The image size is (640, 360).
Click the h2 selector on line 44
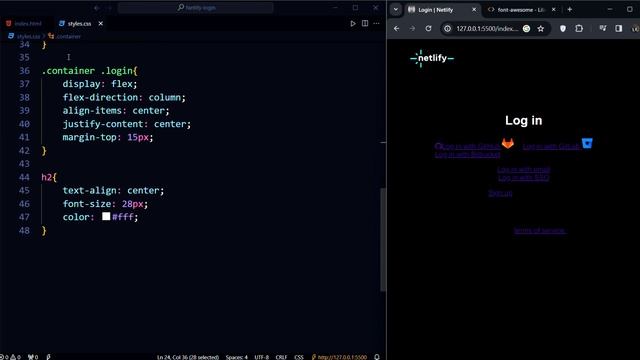[47, 177]
